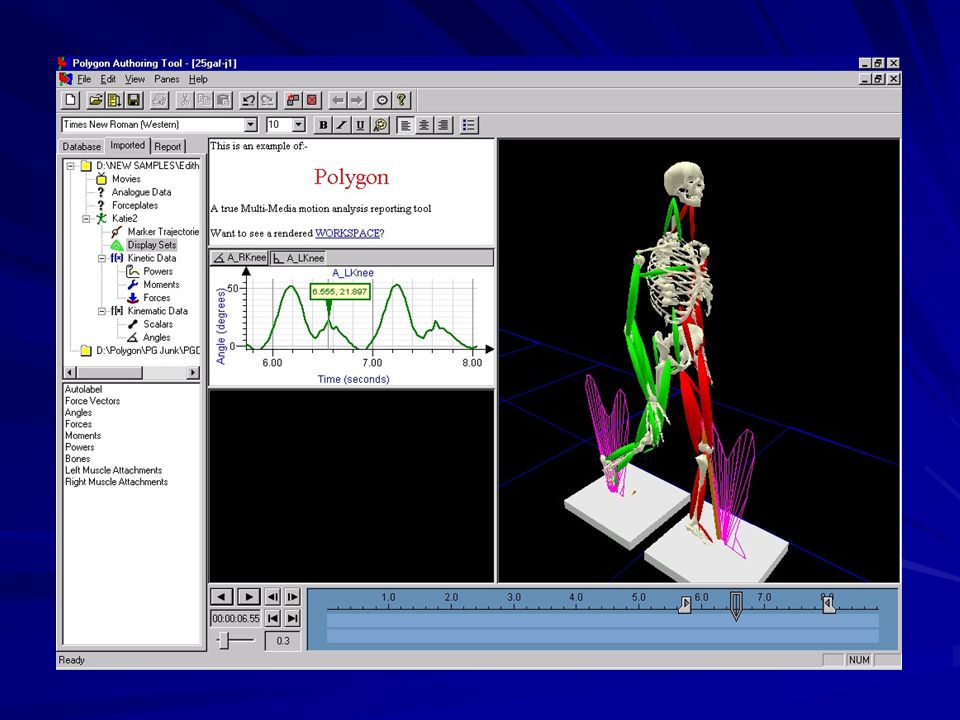Jump to the end of the range
The width and height of the screenshot is (960, 720).
293,618
